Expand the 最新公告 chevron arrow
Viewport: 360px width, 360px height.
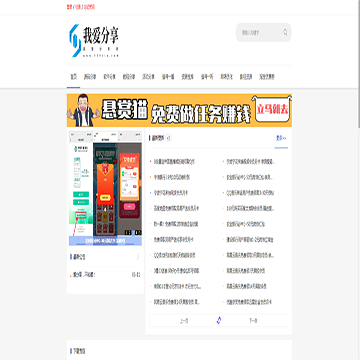tap(138, 257)
